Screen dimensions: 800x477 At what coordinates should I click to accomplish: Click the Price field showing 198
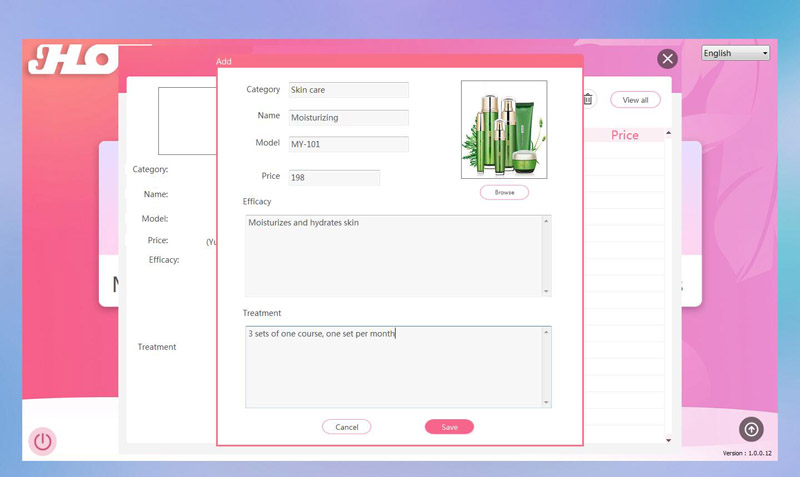[x=334, y=178]
